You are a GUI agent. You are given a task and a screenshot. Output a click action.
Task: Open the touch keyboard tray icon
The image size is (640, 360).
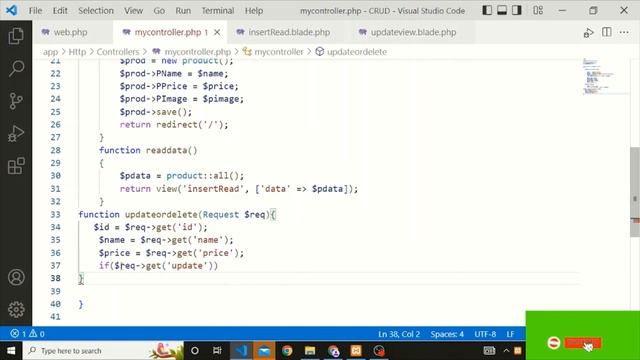[489, 351]
